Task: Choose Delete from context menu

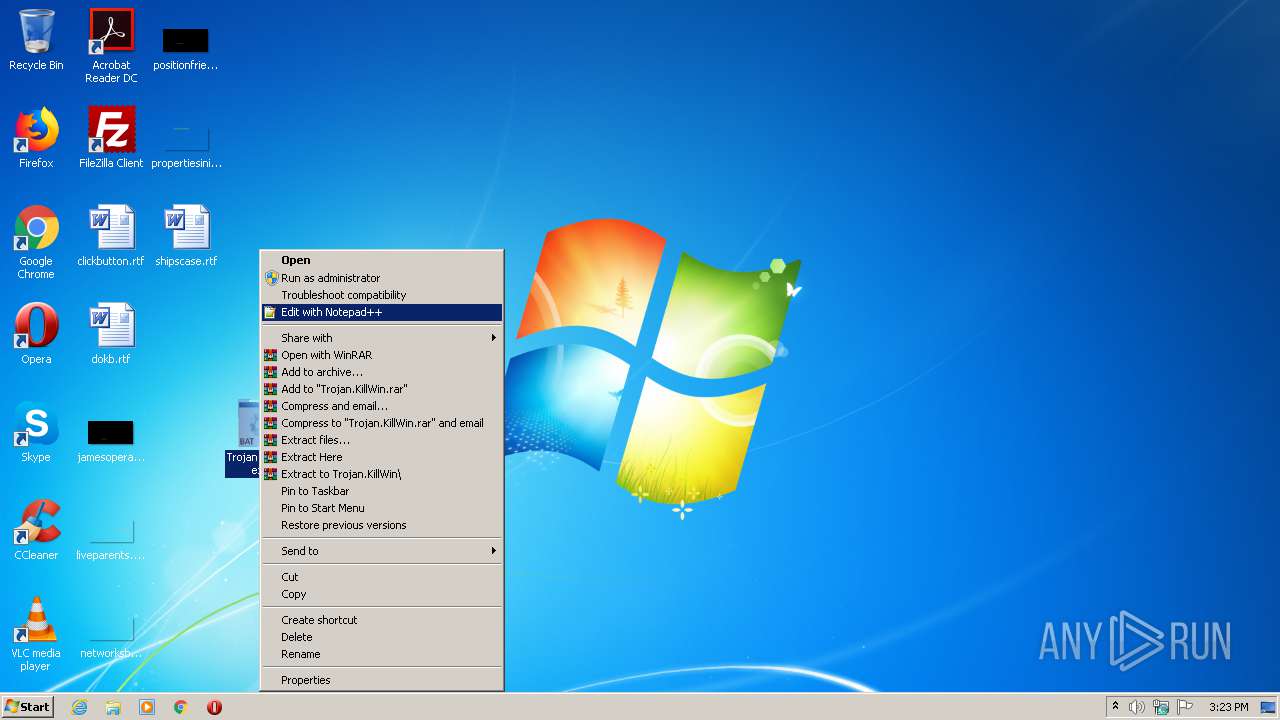Action: pos(382,637)
